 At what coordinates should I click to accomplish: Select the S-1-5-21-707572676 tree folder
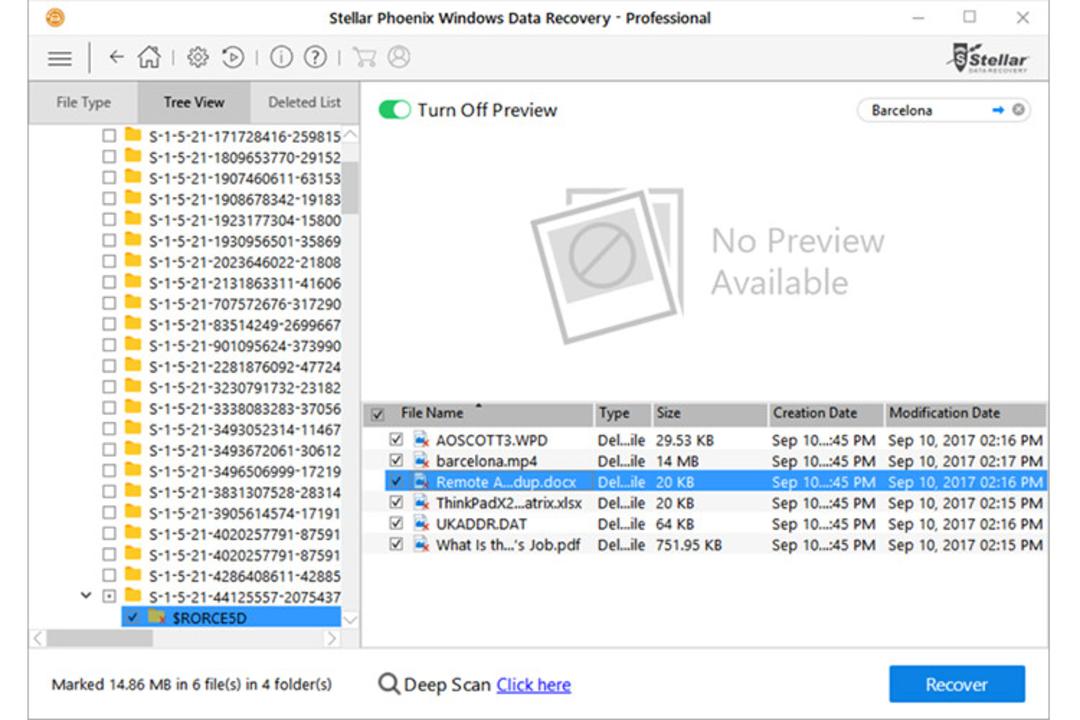(x=245, y=304)
